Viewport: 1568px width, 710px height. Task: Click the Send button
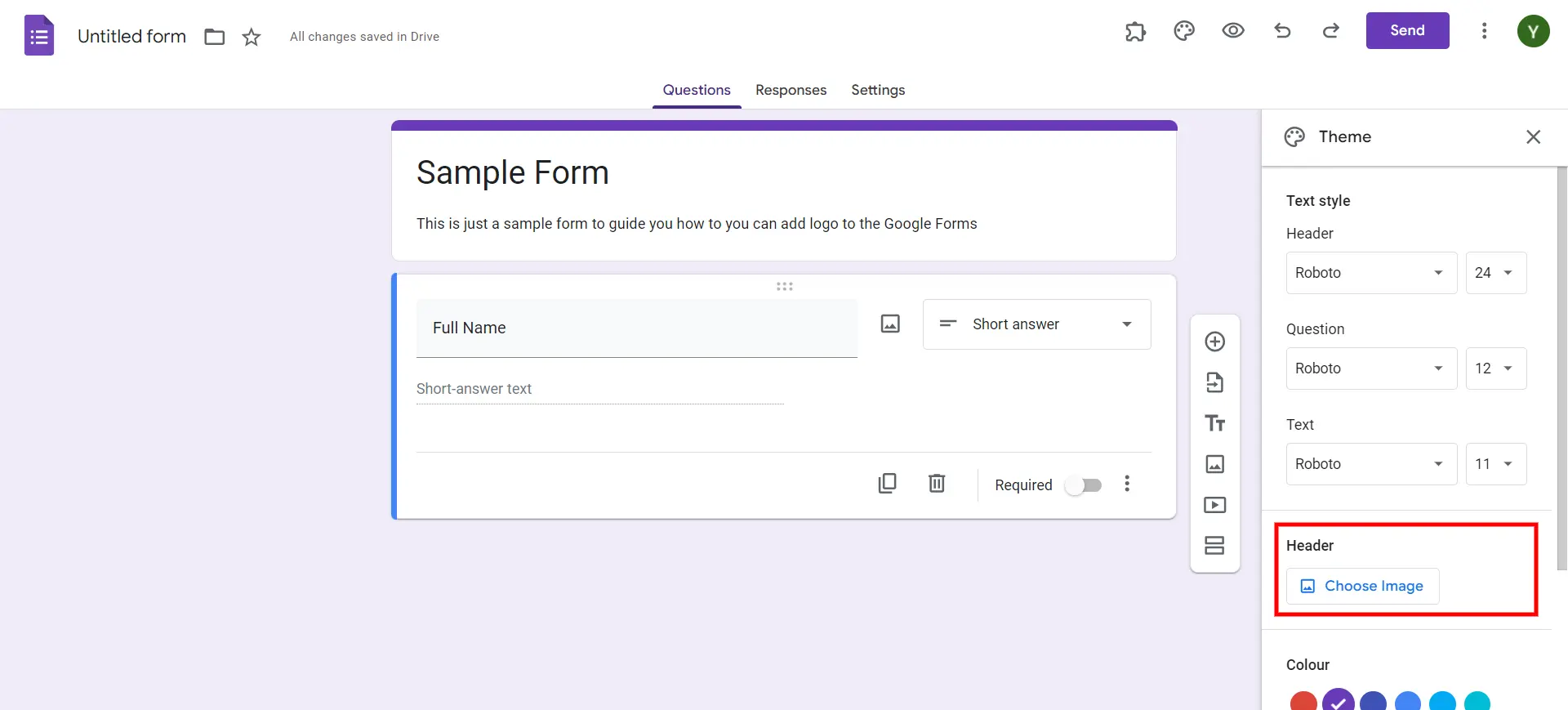[x=1407, y=30]
